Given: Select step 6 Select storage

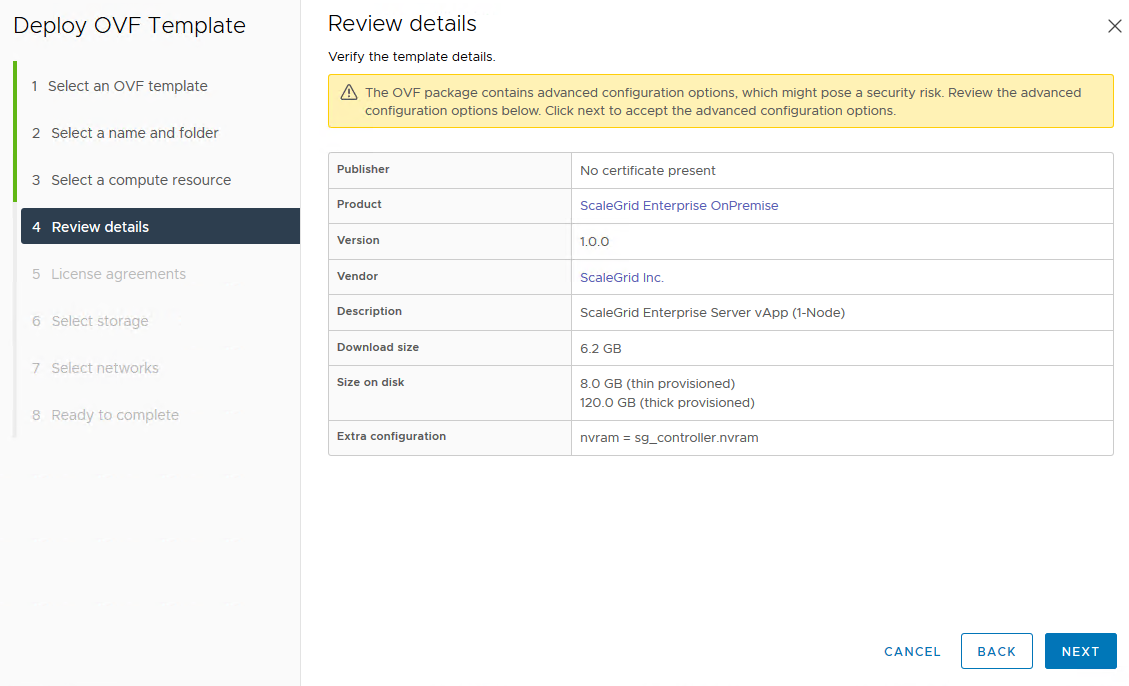Looking at the screenshot, I should pos(90,321).
